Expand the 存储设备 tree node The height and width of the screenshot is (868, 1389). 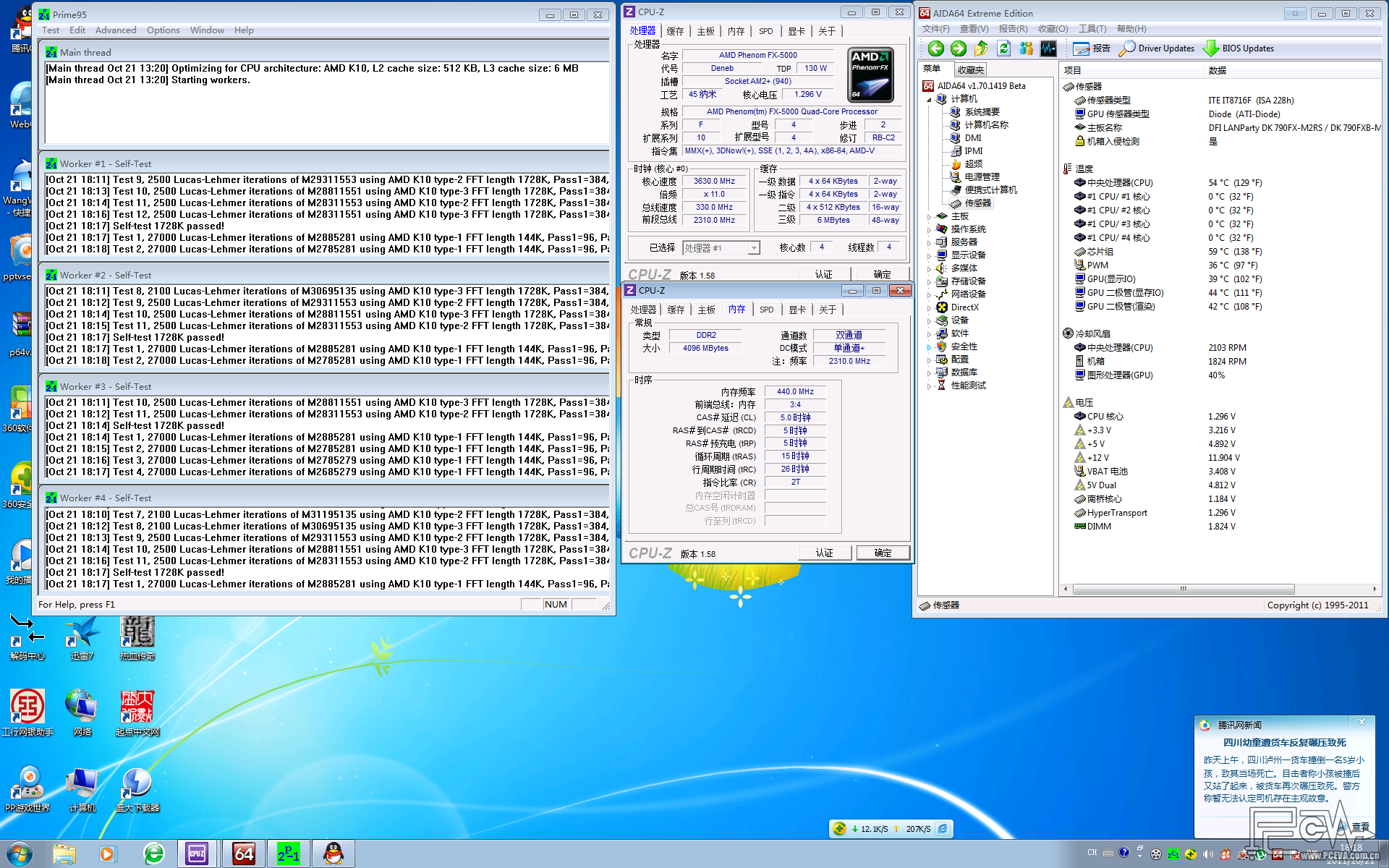click(x=930, y=281)
